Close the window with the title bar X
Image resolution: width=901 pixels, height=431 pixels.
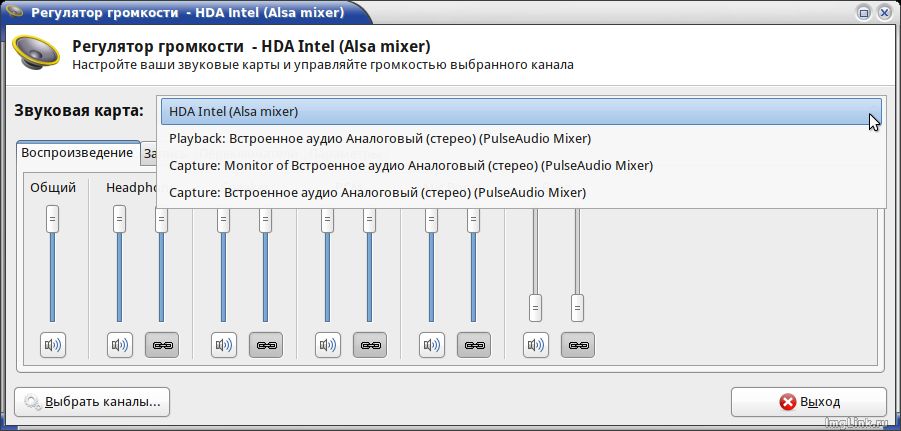tap(885, 11)
